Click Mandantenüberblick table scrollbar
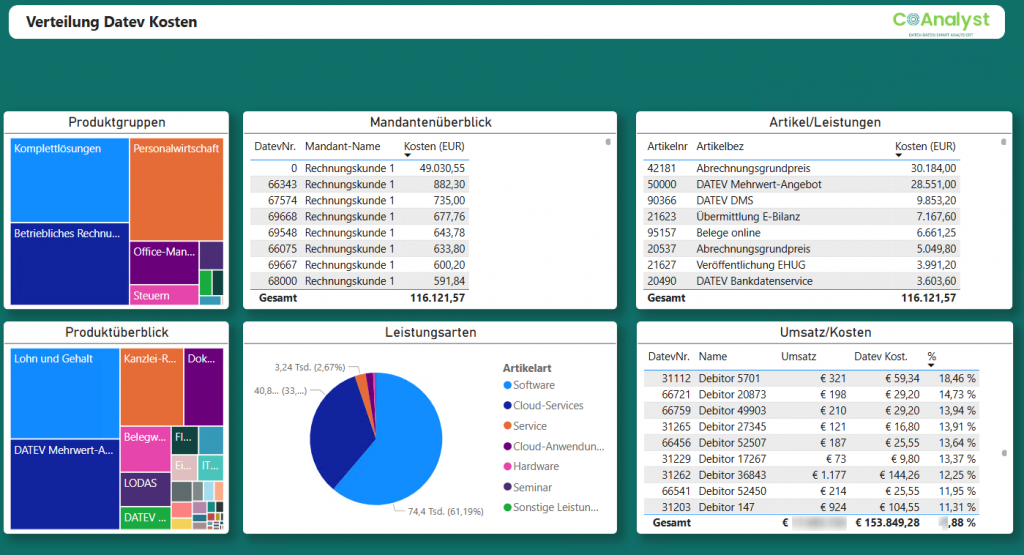This screenshot has width=1024, height=555. tap(608, 142)
